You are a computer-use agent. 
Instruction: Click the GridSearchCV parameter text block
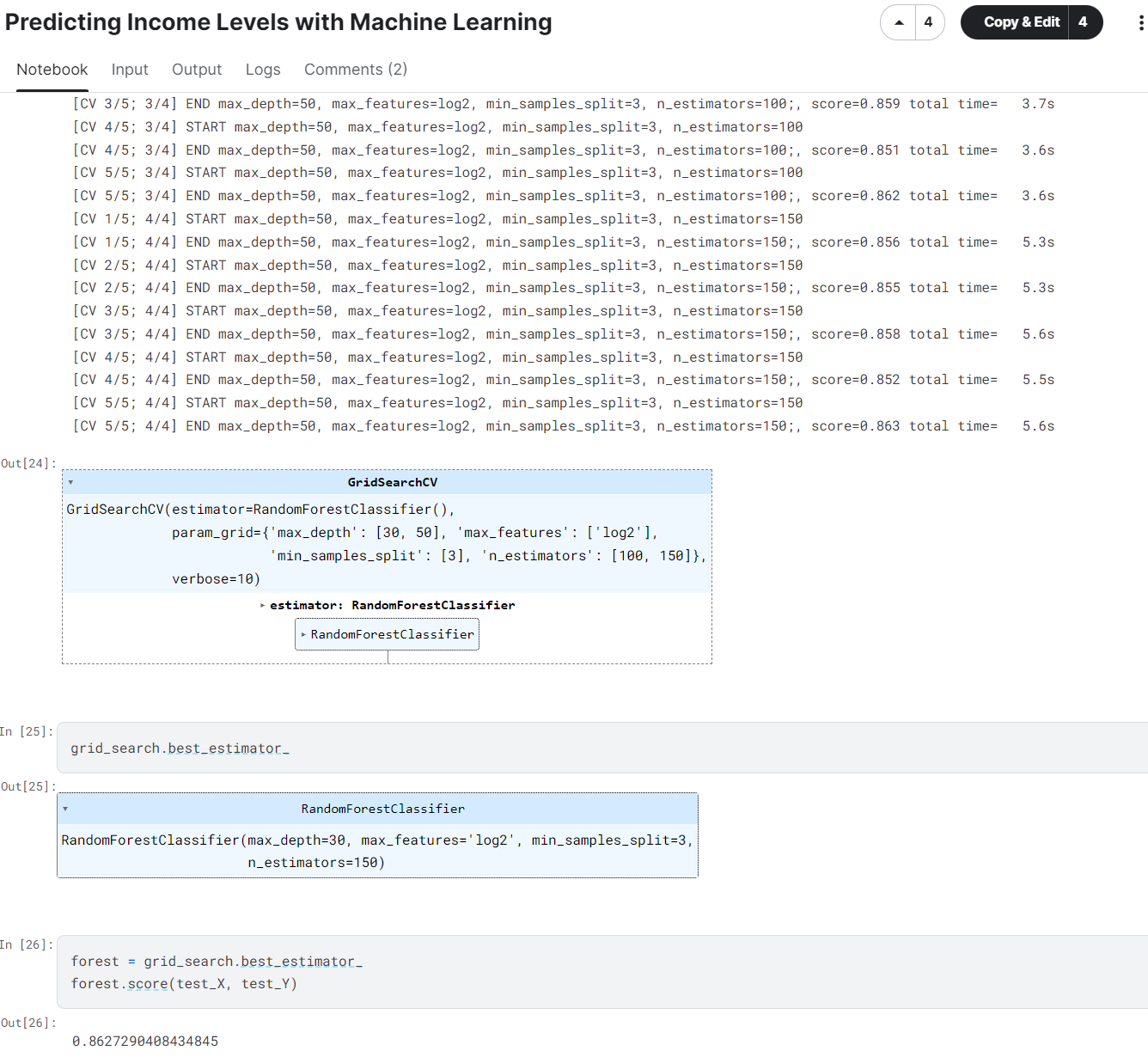pos(387,544)
